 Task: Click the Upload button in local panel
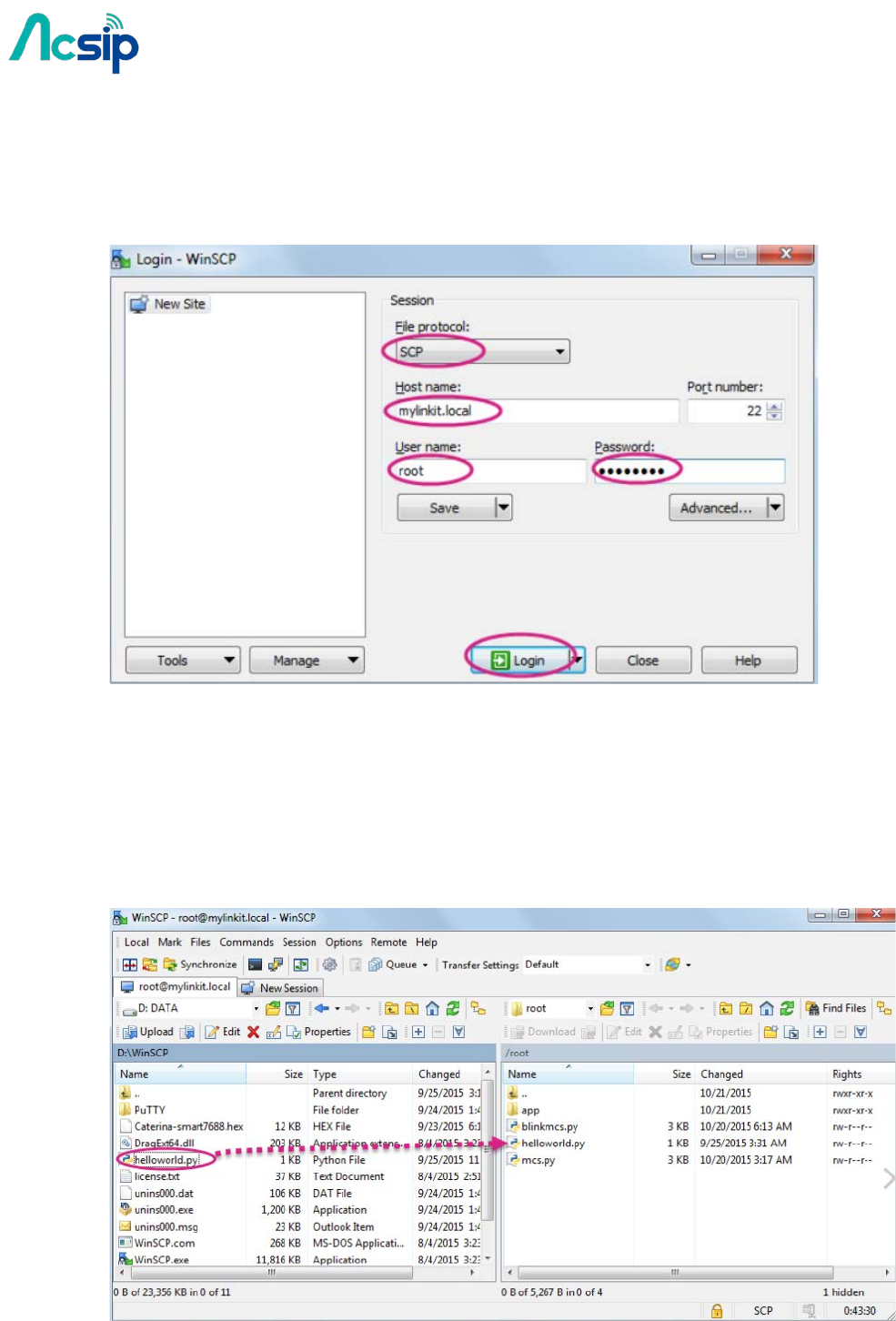click(x=148, y=1032)
